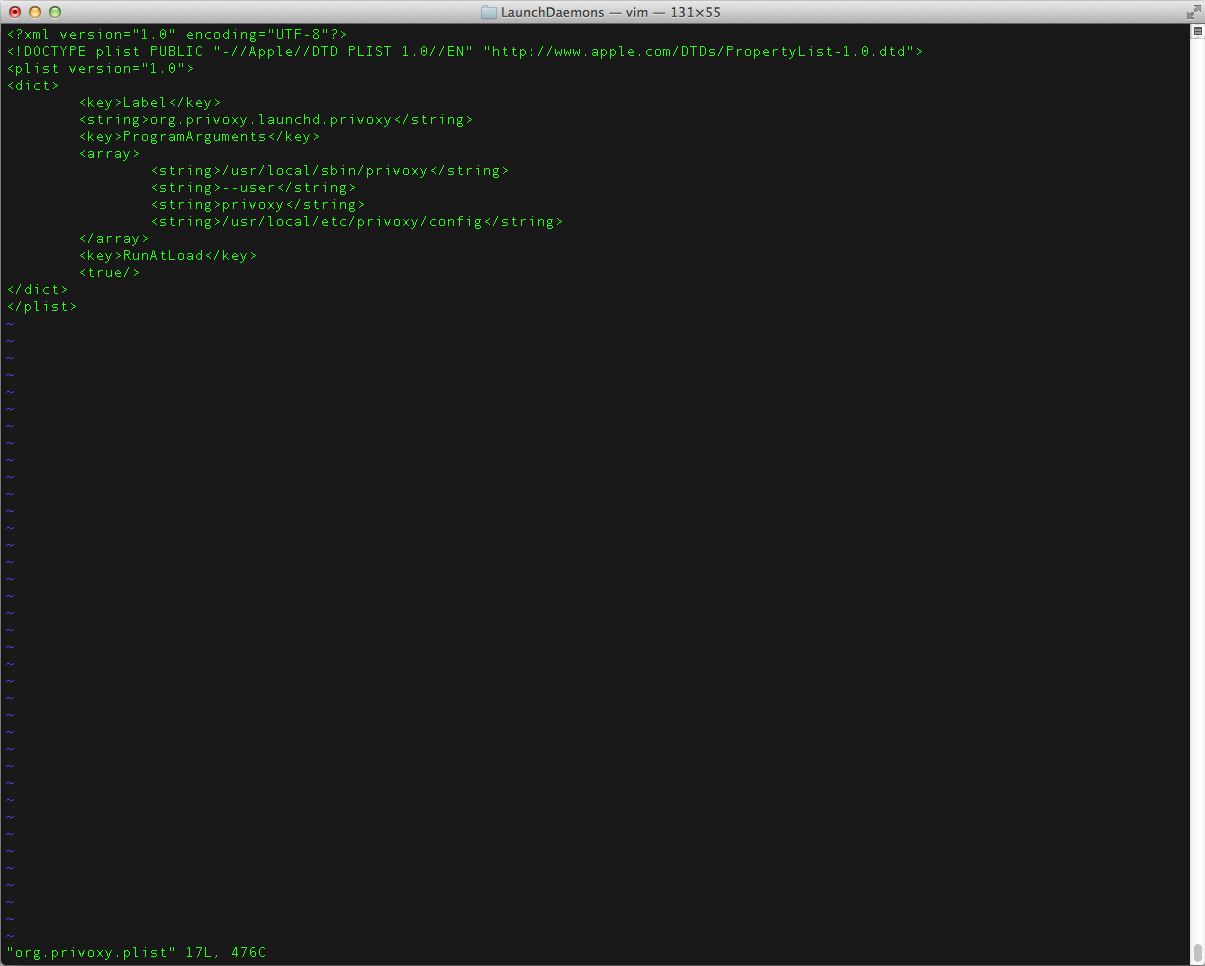
Task: Click the vim status line '"org.privoxy.plist" 17L, 476C'
Action: [136, 952]
